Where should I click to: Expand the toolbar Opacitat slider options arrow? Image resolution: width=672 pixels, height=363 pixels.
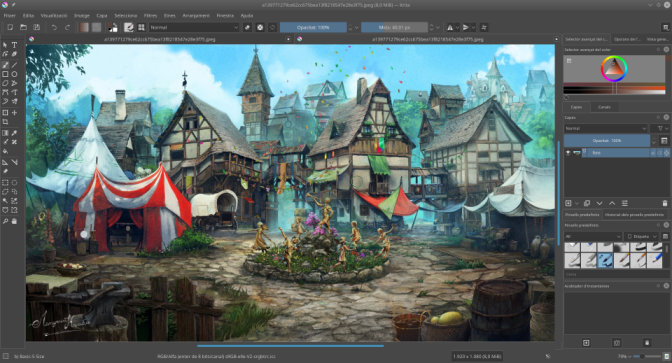356,27
